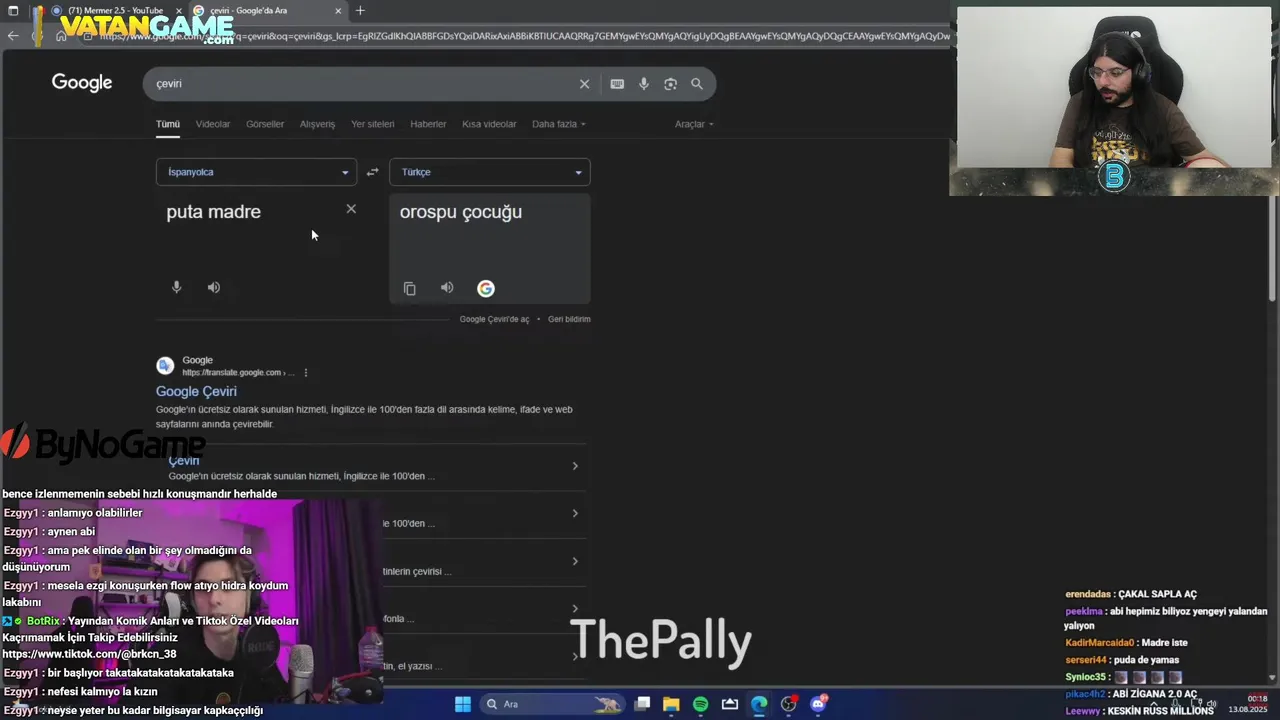Open Spotify from the taskbar

click(700, 704)
